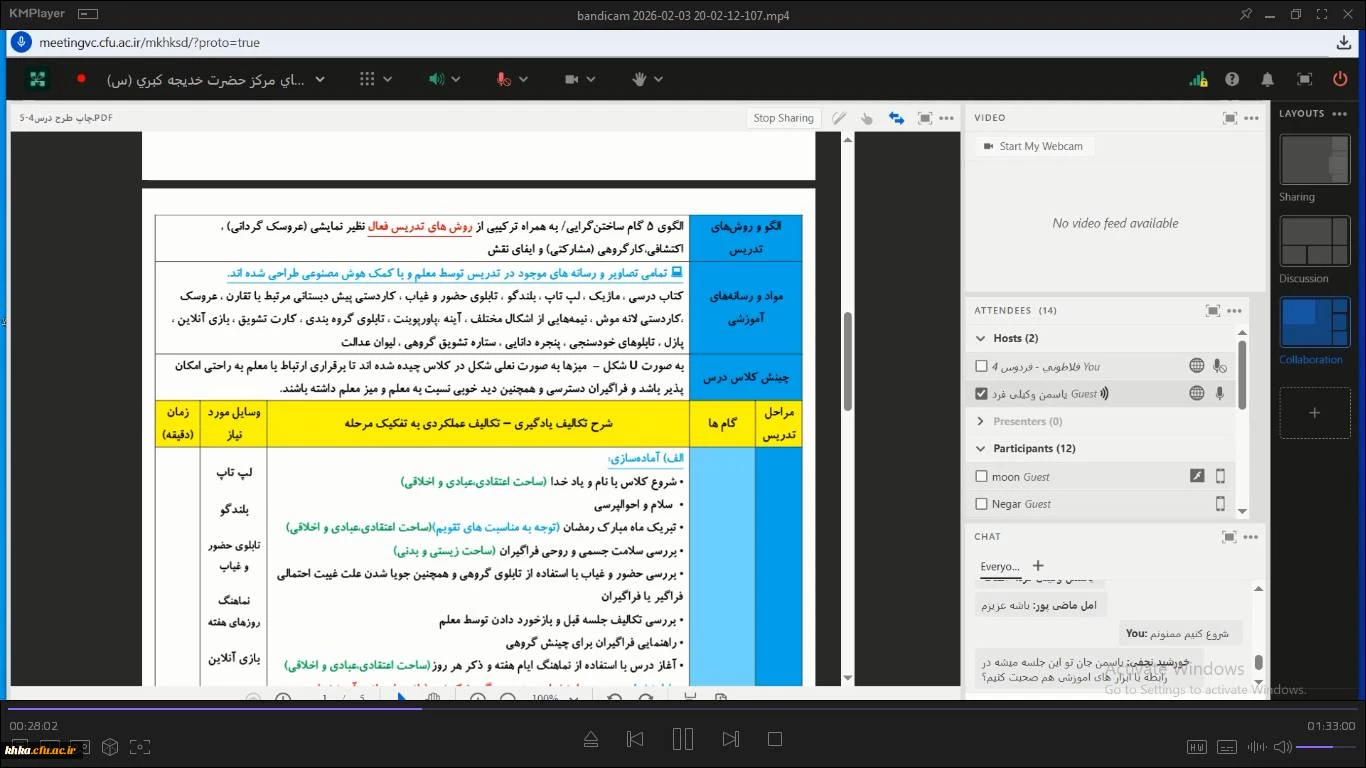This screenshot has width=1366, height=768.
Task: Select the Sharing layout thumbnail
Action: pyautogui.click(x=1315, y=161)
